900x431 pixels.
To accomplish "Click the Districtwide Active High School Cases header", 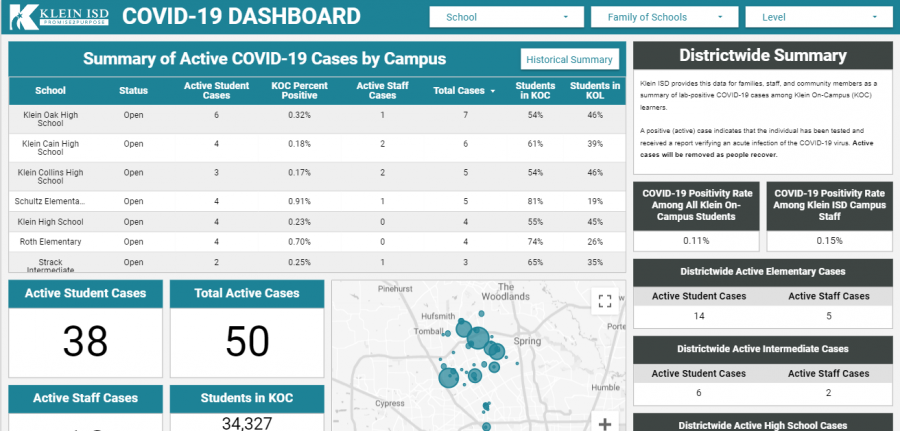I will pyautogui.click(x=763, y=424).
